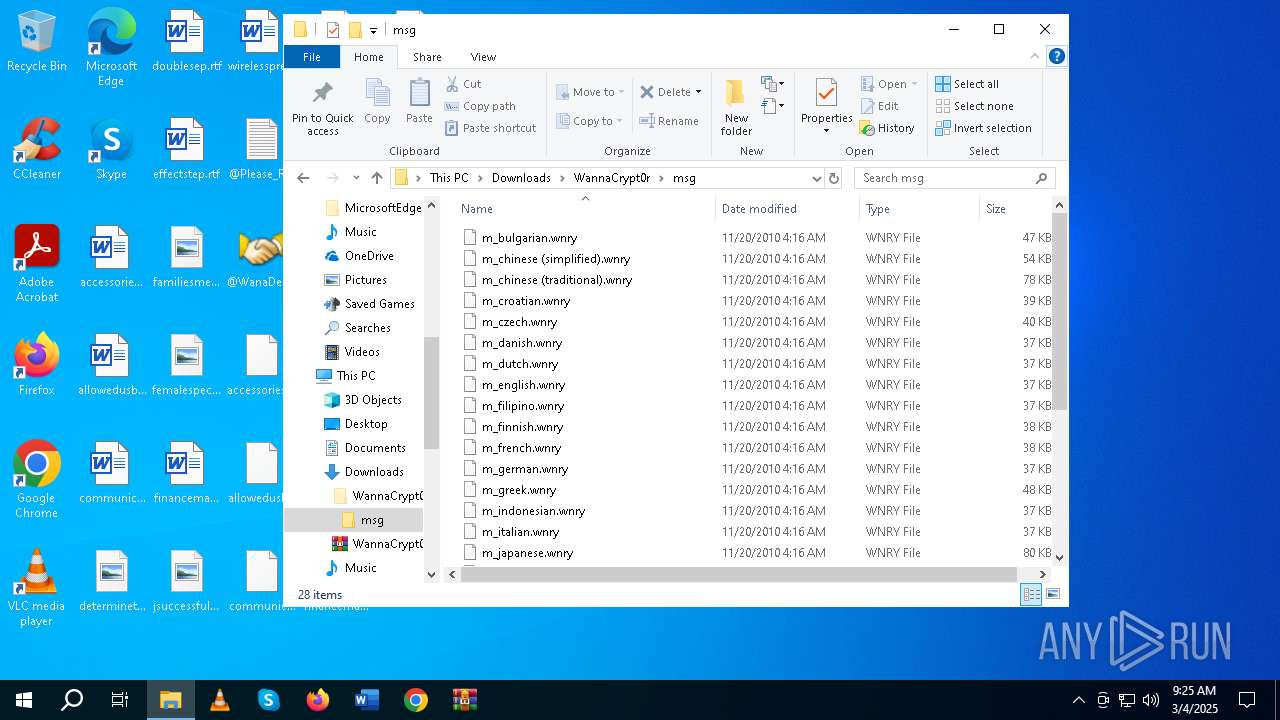The height and width of the screenshot is (720, 1280).
Task: Switch to the Home ribbon tab
Action: [369, 57]
